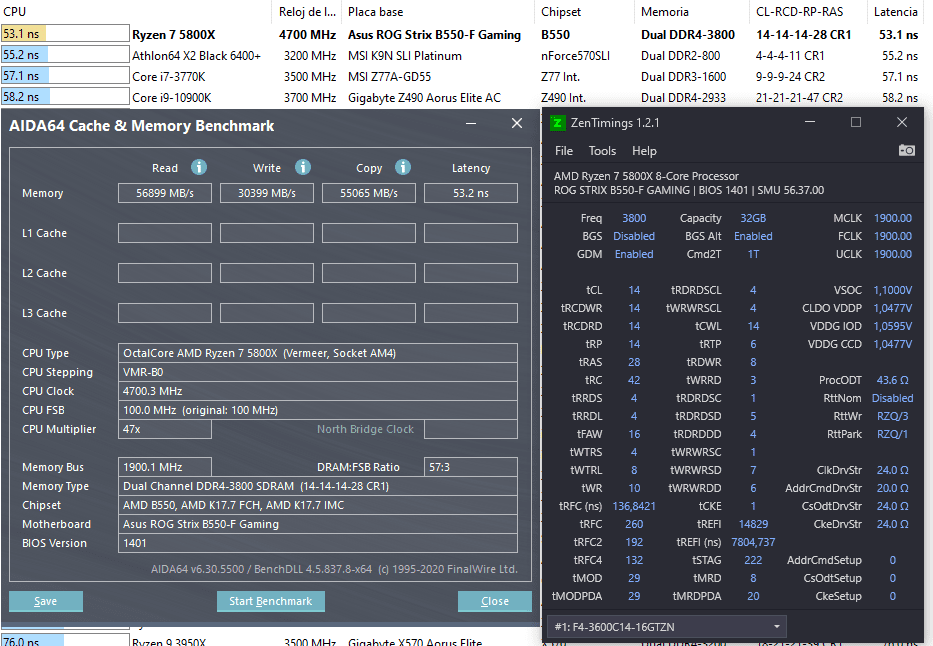Close the AIDA64 Cache & Memory Benchmark window

(x=516, y=123)
